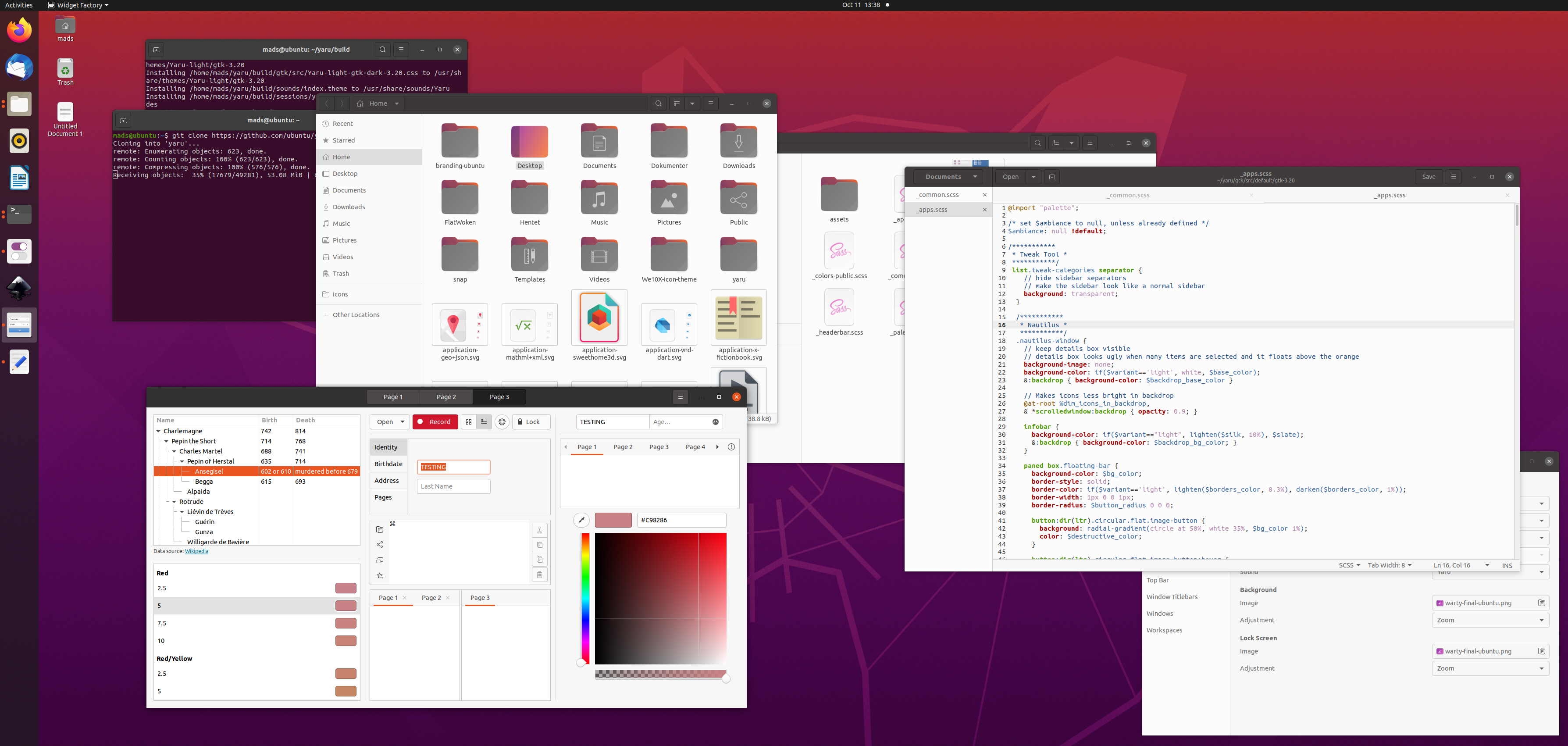Switch to grid view toggle
This screenshot has width=1568, height=746.
(x=469, y=422)
